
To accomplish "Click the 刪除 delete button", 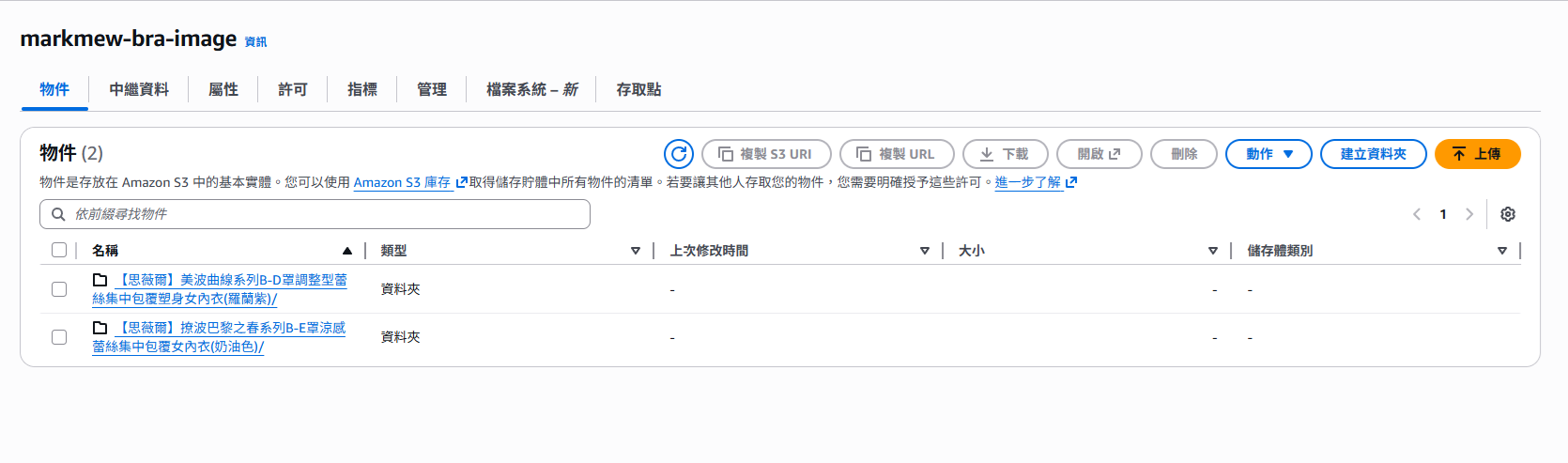I will [1184, 154].
